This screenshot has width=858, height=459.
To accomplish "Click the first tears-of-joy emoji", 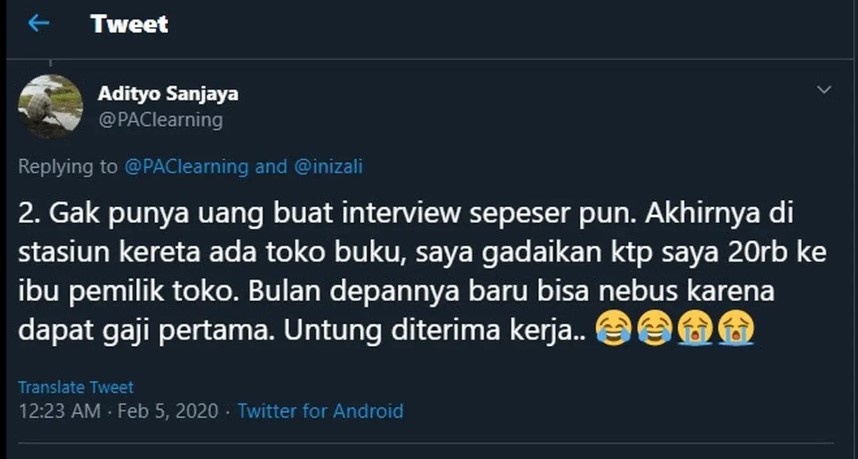I will tap(611, 327).
